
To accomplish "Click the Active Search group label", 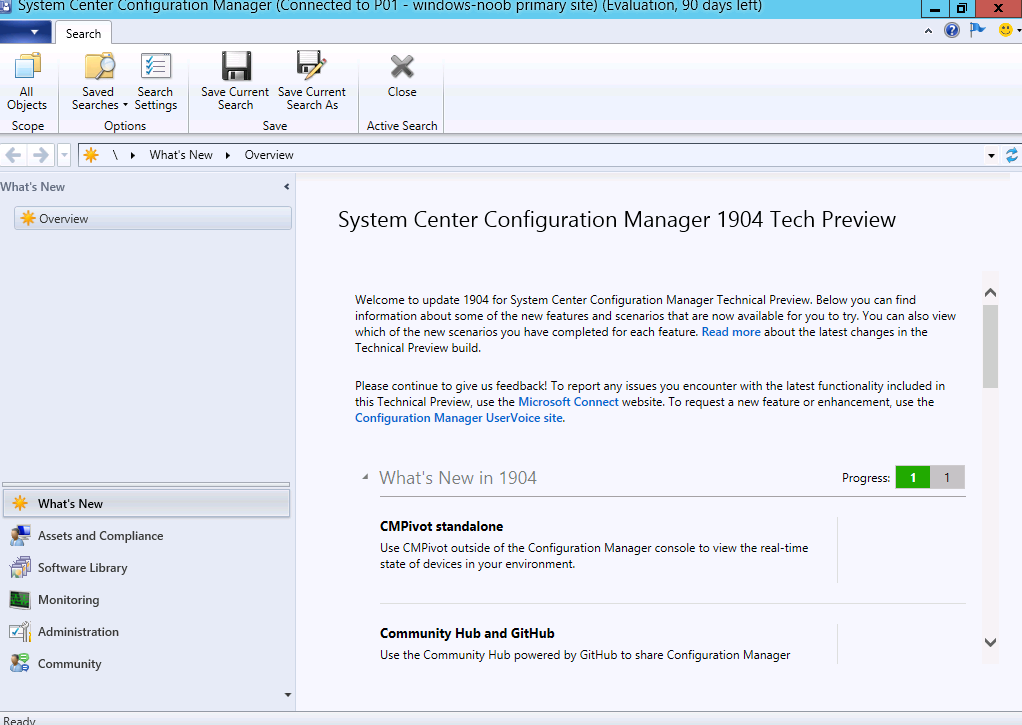I will click(x=402, y=126).
